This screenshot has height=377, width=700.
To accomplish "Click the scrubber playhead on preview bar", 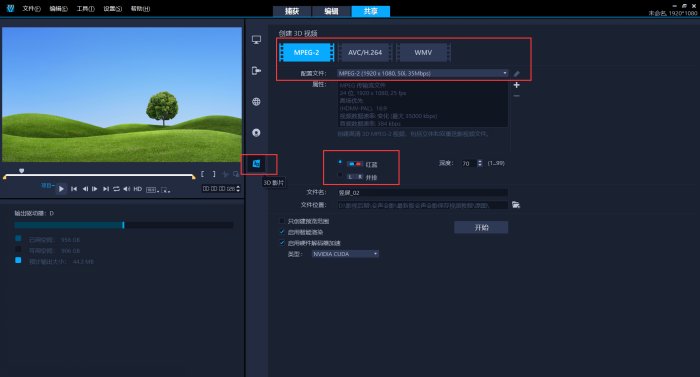I will coord(21,171).
